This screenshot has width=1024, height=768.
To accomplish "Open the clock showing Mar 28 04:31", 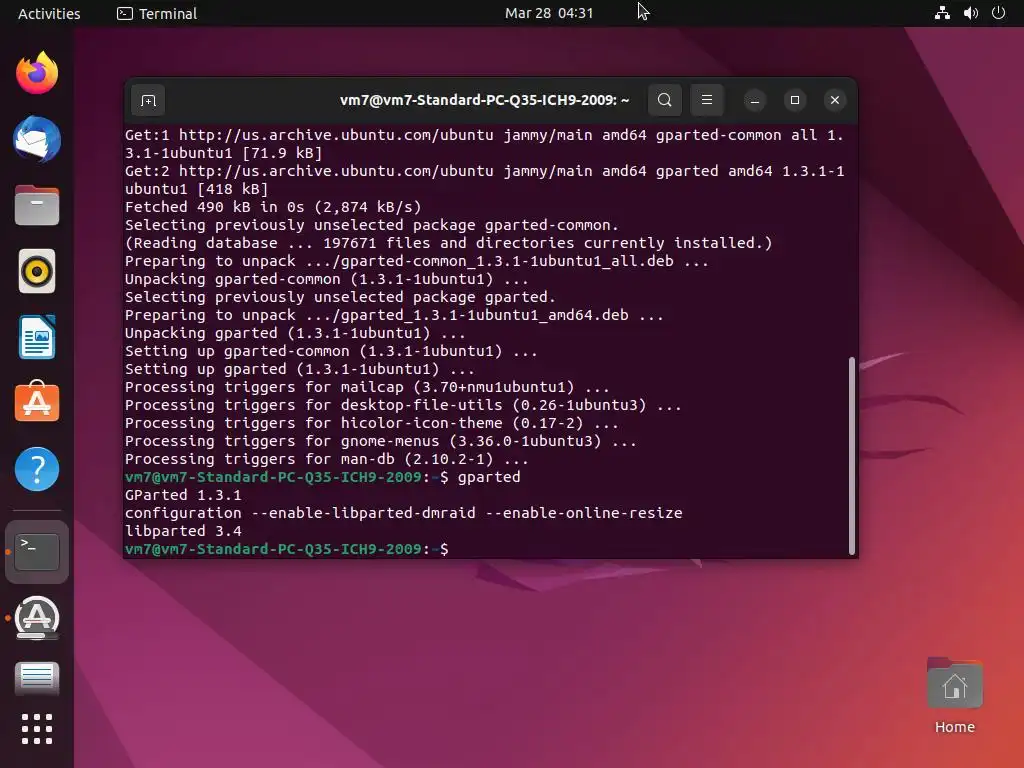I will click(549, 13).
